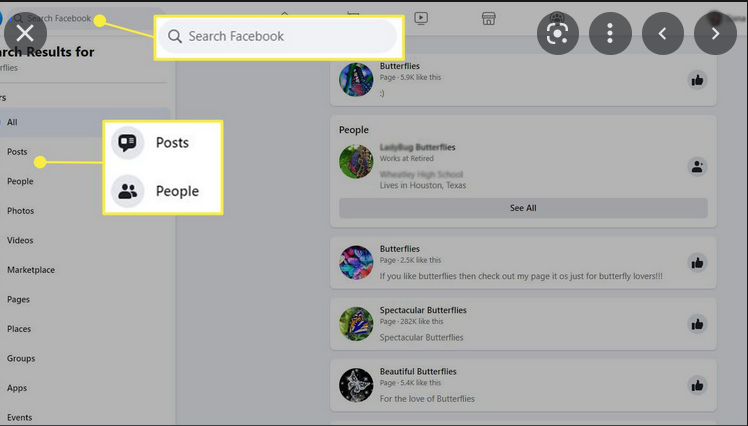Open the Butterflies 2.5K page profile picture
Image resolution: width=748 pixels, height=426 pixels.
point(356,262)
